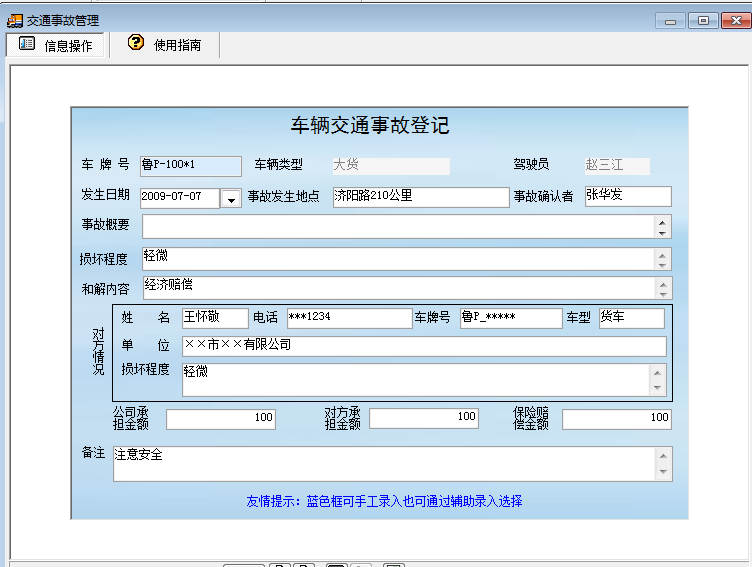The width and height of the screenshot is (752, 567).
Task: Click the 车牌号 field 鲁P-100*1
Action: pyautogui.click(x=190, y=166)
